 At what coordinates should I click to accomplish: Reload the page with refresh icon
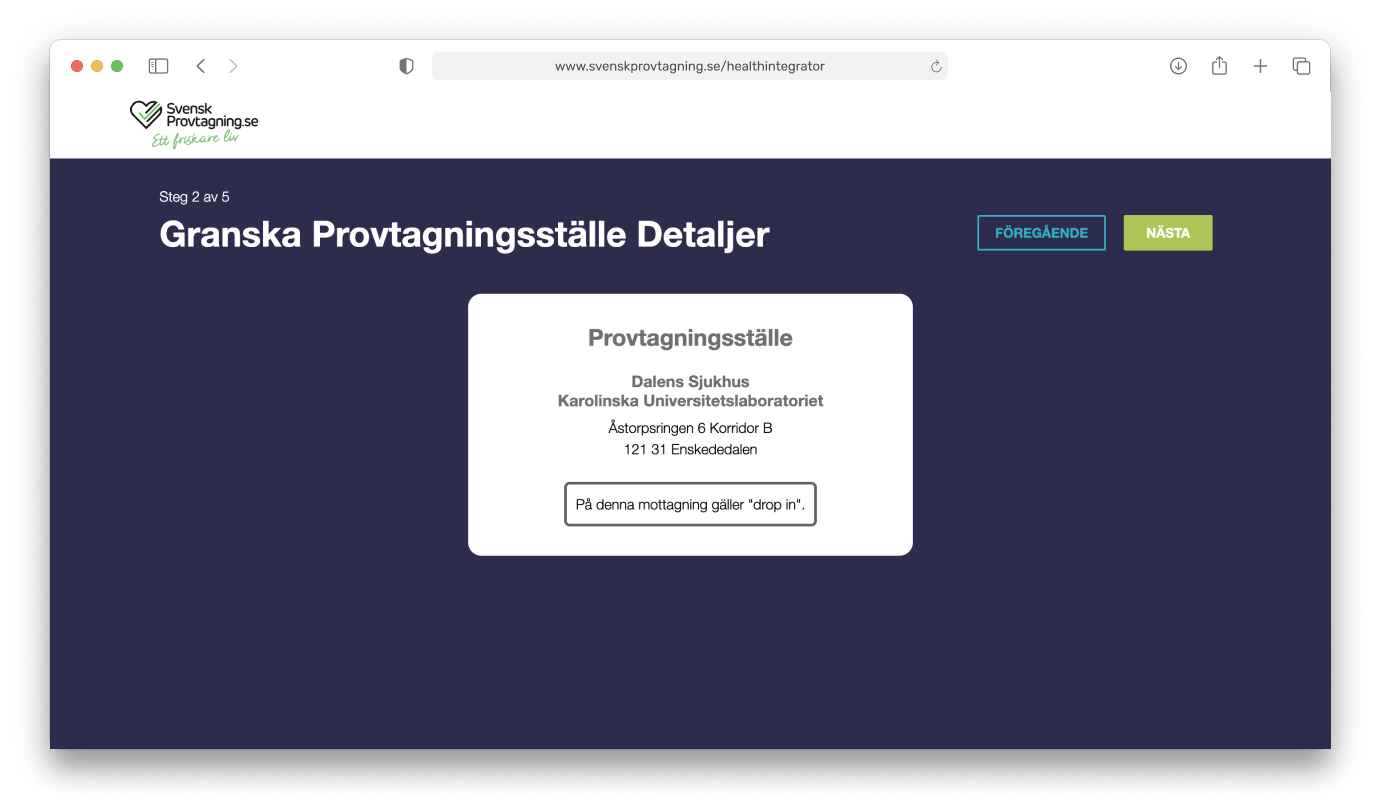(936, 67)
